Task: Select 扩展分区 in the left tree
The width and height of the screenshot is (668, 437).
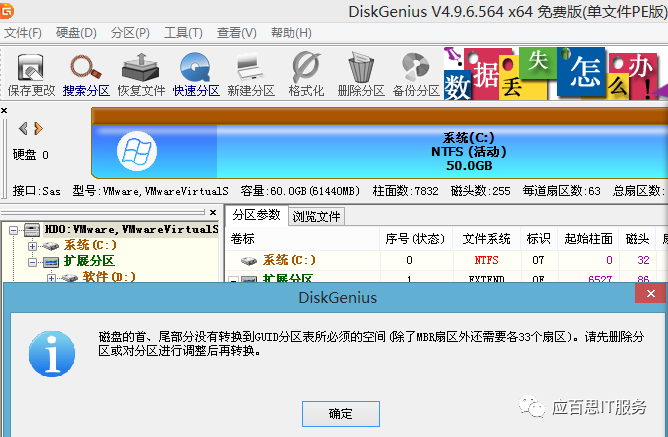Action: (89, 261)
